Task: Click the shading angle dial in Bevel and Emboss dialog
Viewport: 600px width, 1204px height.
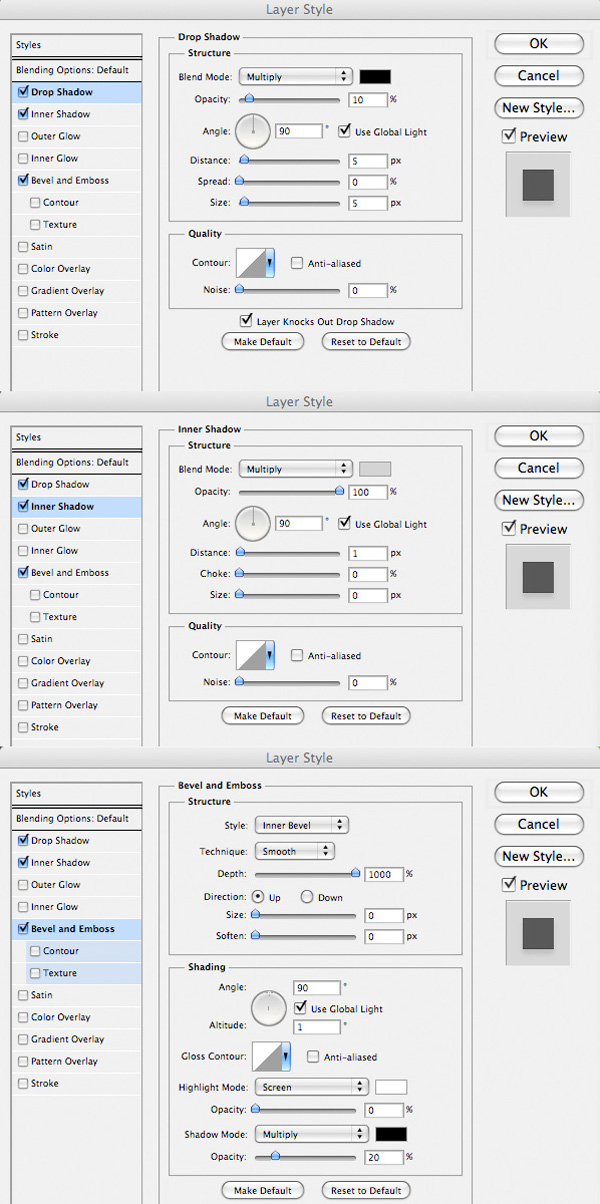Action: (269, 1008)
